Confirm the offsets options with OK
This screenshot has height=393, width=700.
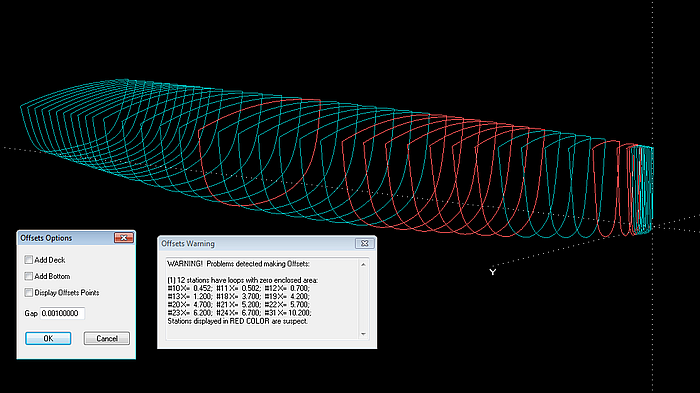pos(48,339)
